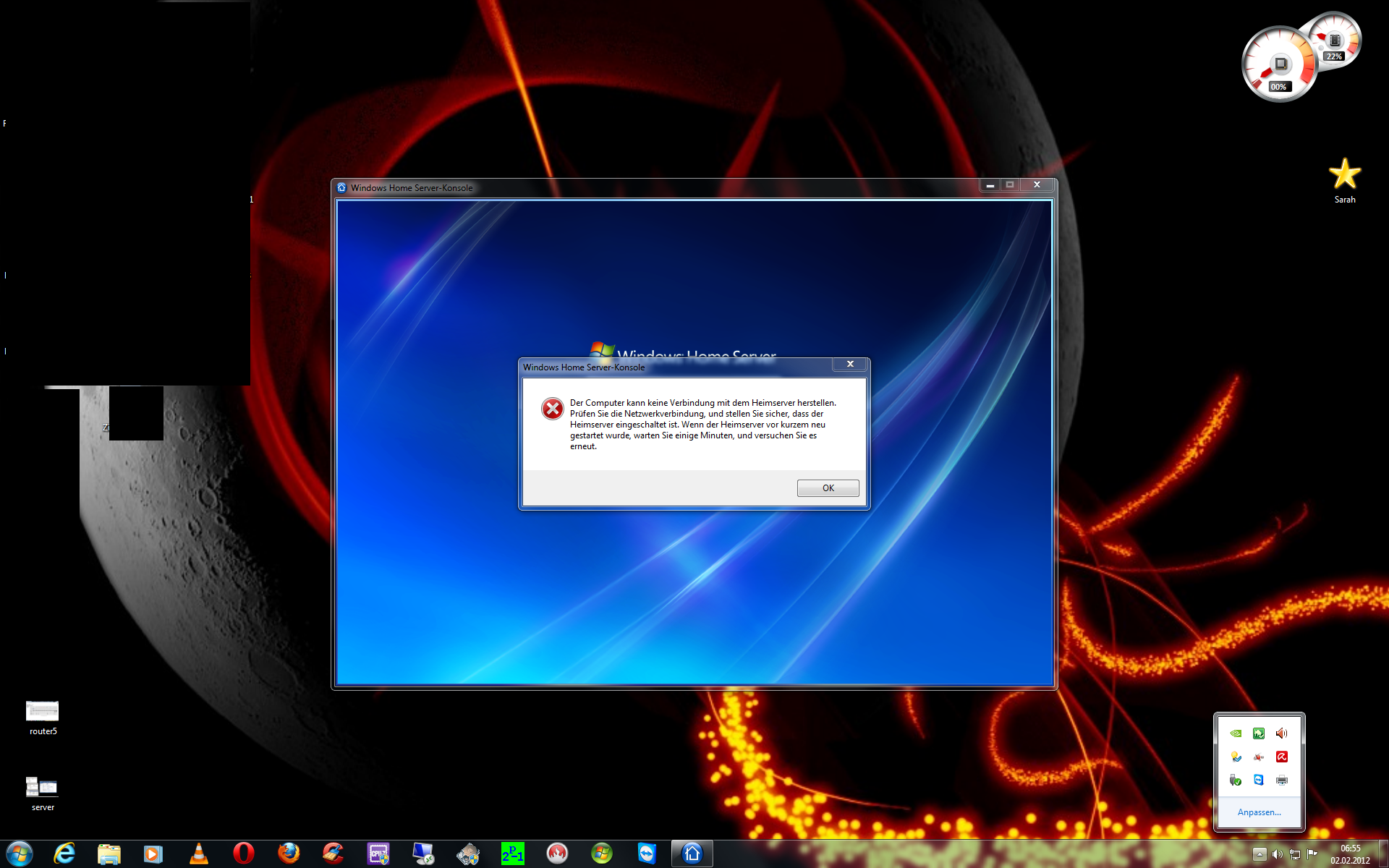
Task: Open the taskbar volume speaker icon
Action: 1278,855
